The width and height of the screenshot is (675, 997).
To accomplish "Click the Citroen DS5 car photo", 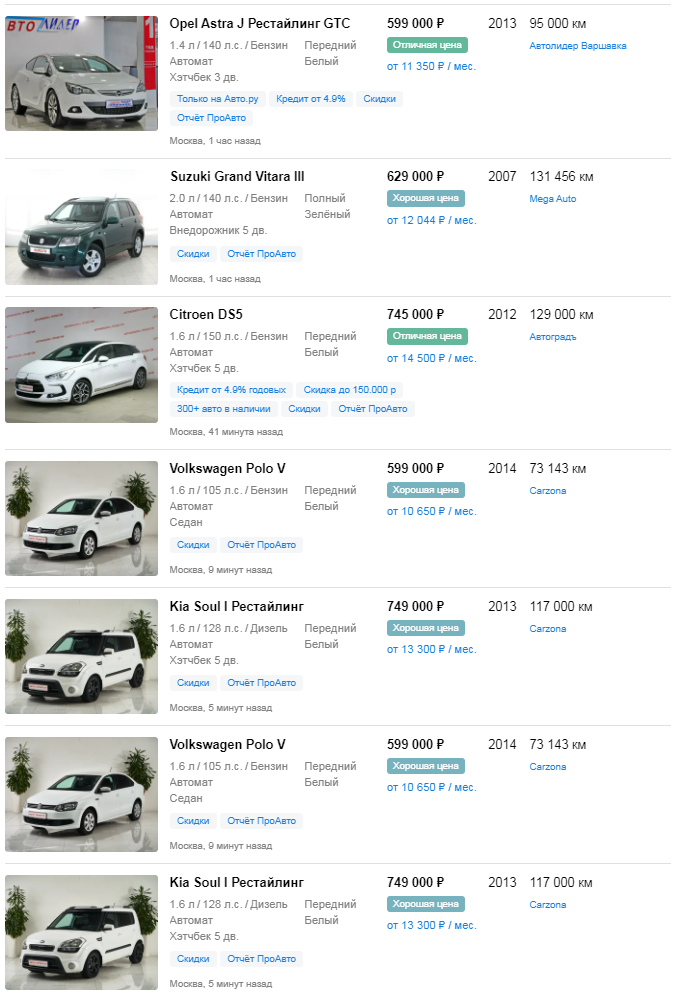I will tap(81, 365).
